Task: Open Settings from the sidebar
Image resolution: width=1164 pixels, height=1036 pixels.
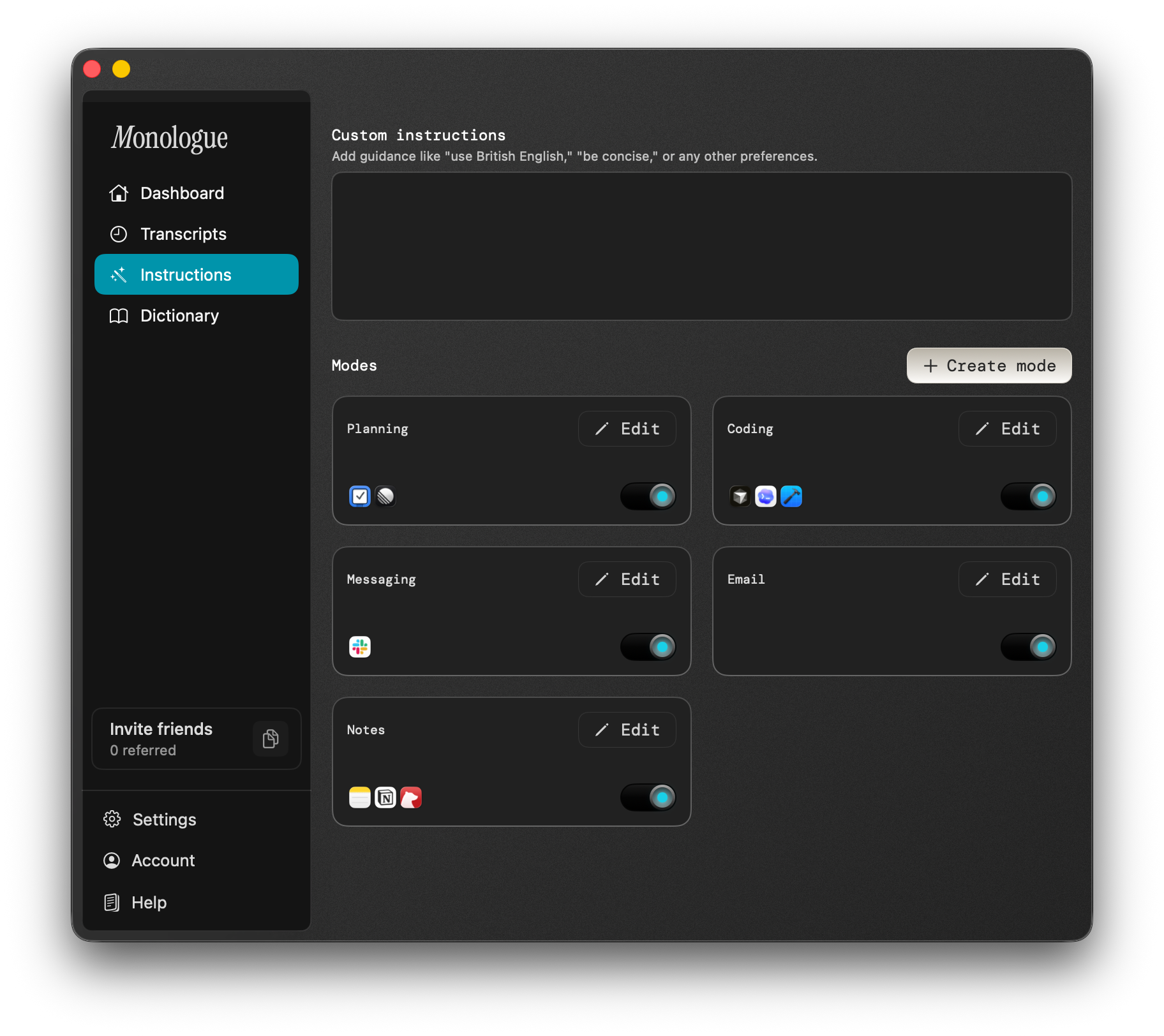Action: coord(164,820)
